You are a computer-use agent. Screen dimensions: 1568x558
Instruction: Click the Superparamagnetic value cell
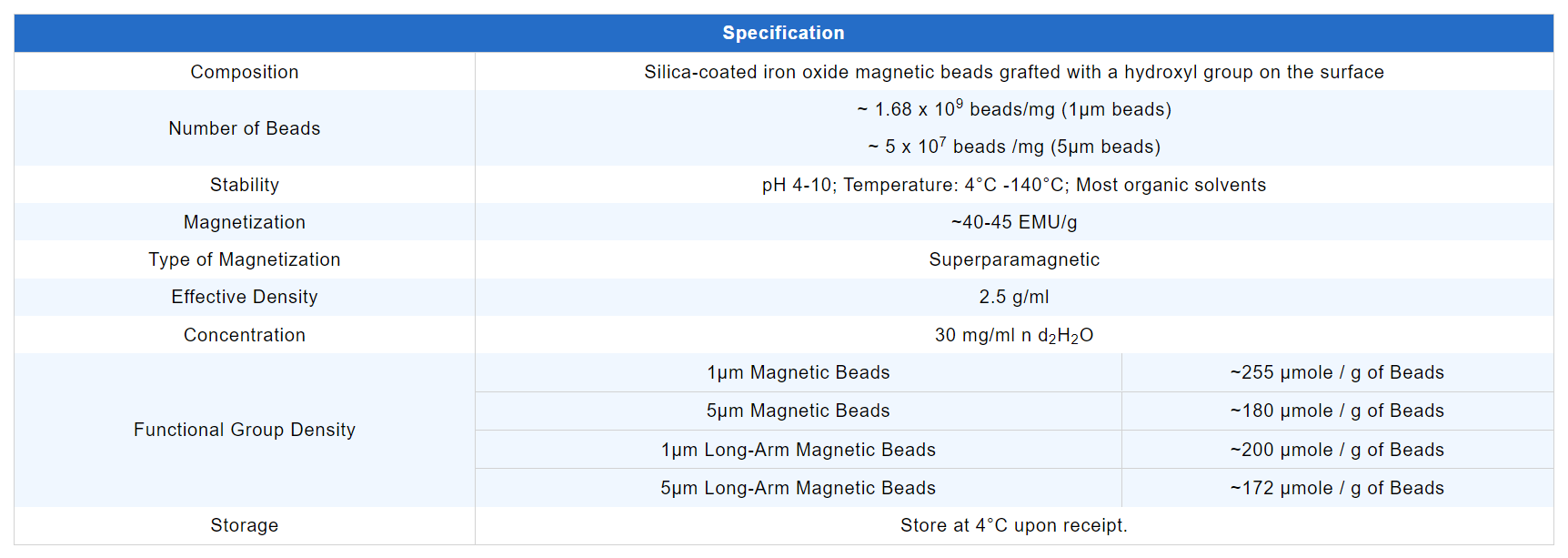pyautogui.click(x=1013, y=259)
